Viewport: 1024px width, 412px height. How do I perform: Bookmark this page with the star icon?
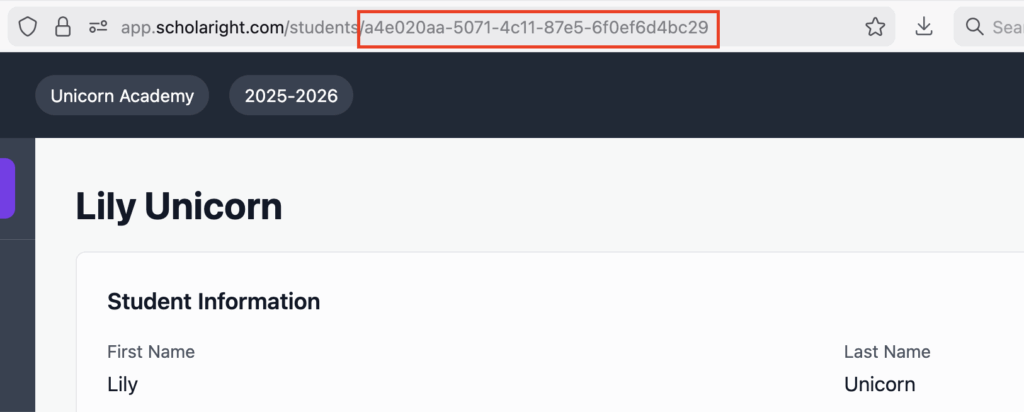tap(875, 27)
